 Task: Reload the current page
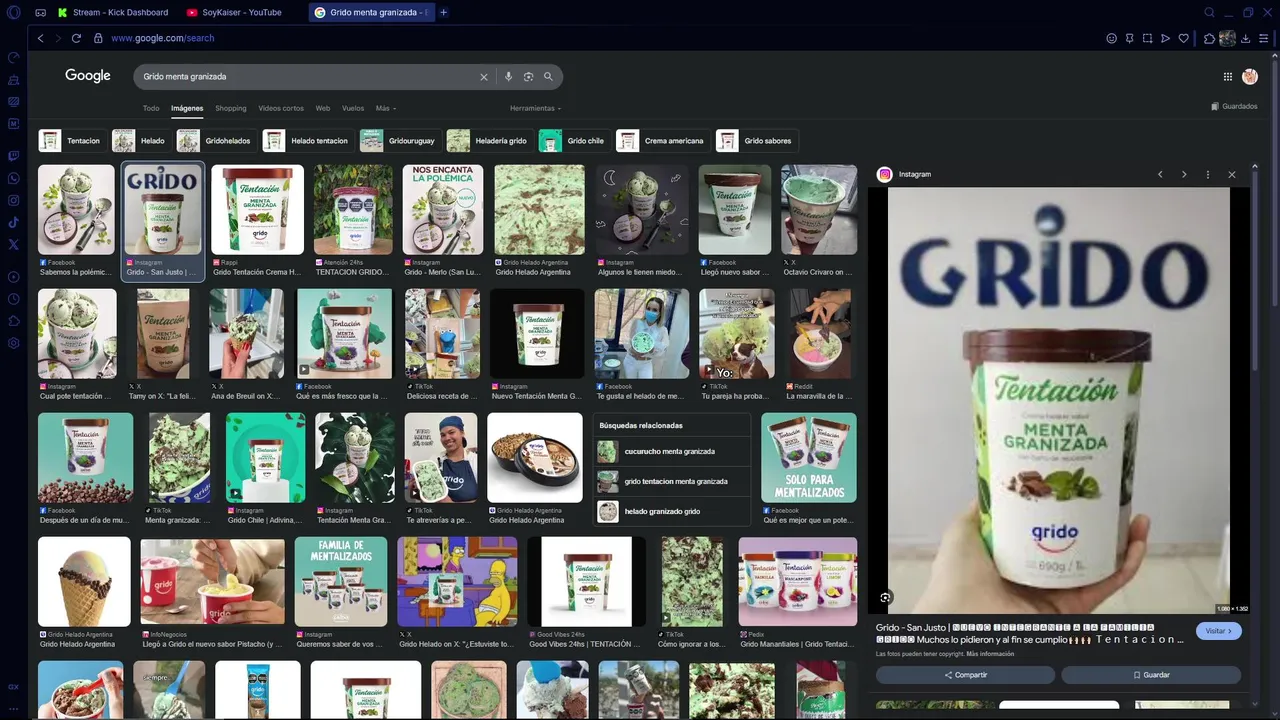pyautogui.click(x=76, y=38)
